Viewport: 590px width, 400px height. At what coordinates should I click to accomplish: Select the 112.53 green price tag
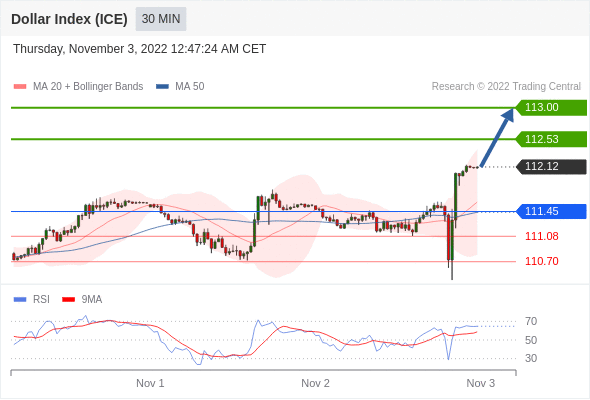tap(551, 139)
